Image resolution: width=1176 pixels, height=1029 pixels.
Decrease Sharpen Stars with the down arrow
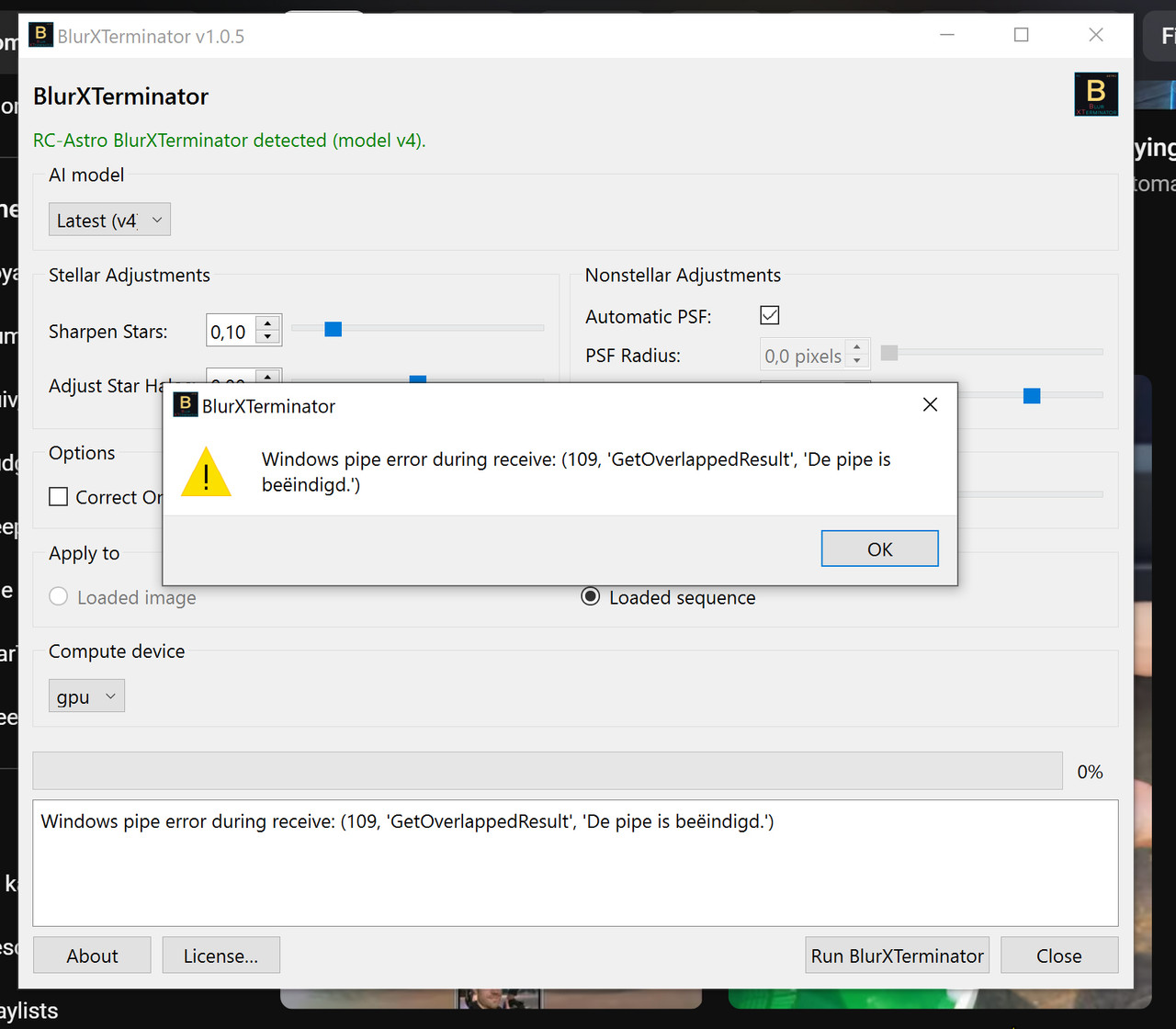(x=268, y=337)
